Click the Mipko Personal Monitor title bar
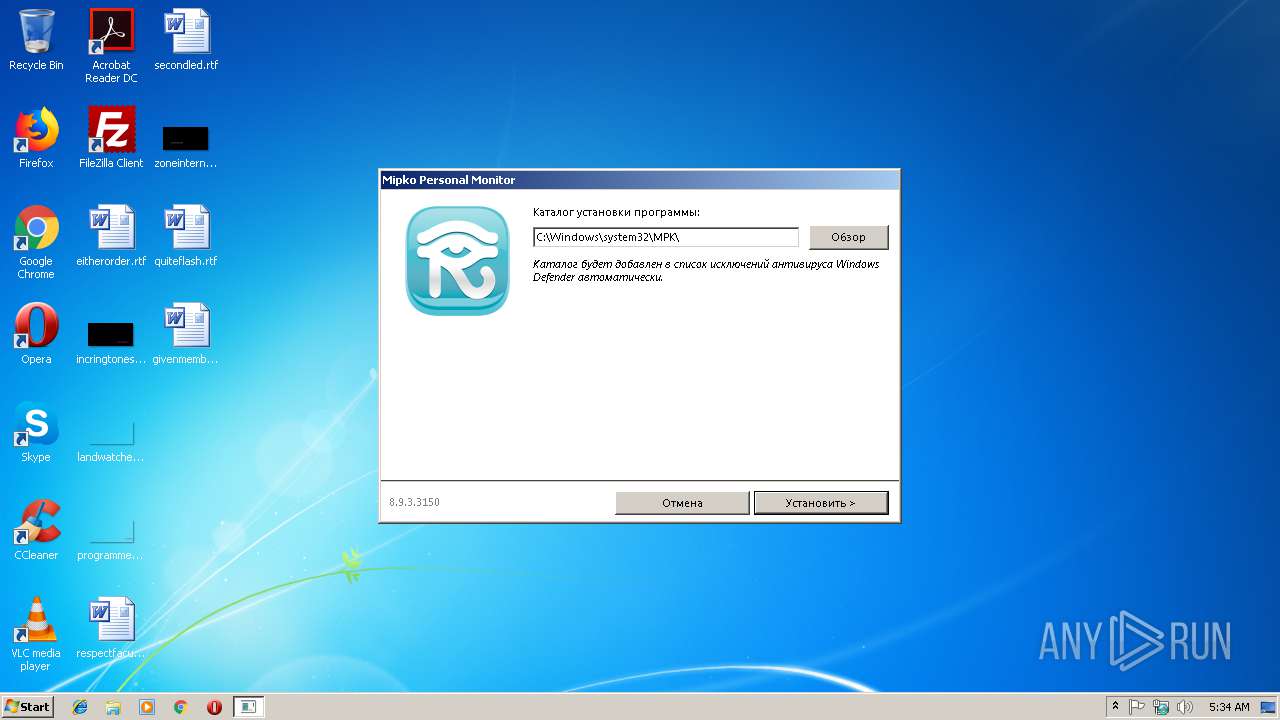Image resolution: width=1280 pixels, height=720 pixels. click(639, 180)
